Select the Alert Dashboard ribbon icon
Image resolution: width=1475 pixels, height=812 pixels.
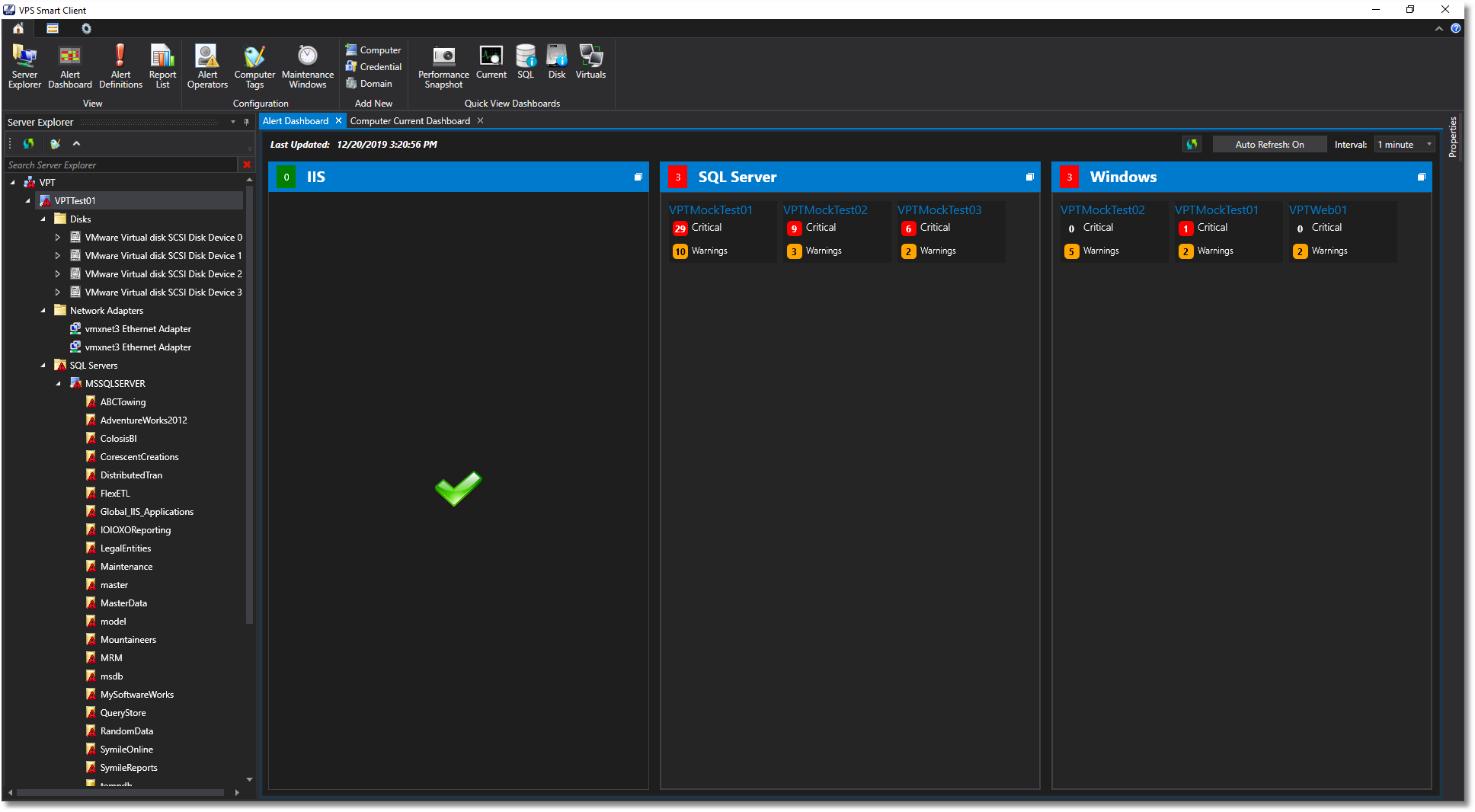click(69, 65)
